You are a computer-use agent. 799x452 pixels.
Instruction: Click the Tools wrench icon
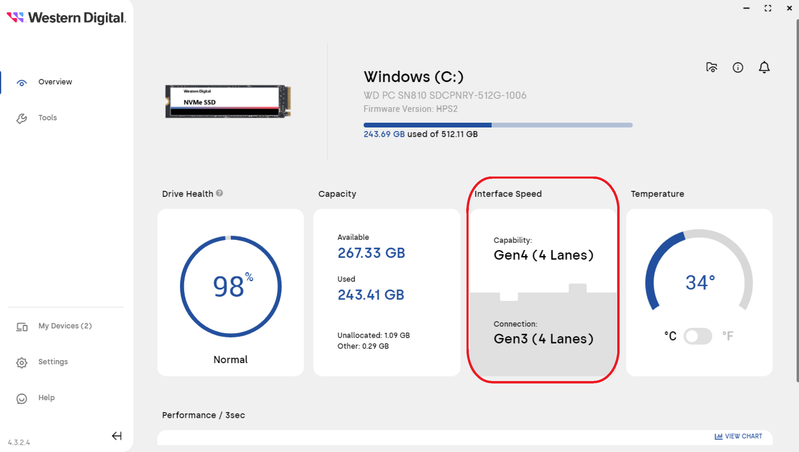(x=22, y=119)
